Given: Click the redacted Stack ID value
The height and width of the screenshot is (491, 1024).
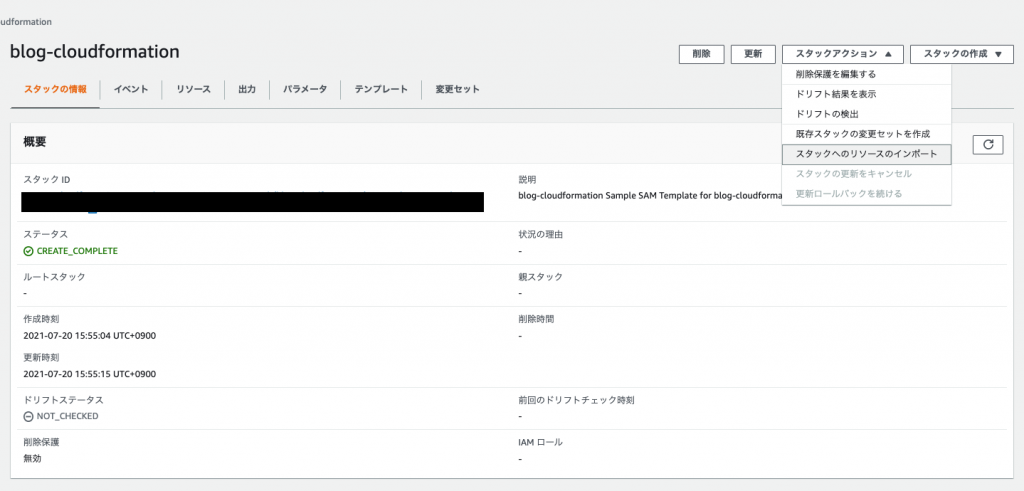Looking at the screenshot, I should tap(253, 201).
